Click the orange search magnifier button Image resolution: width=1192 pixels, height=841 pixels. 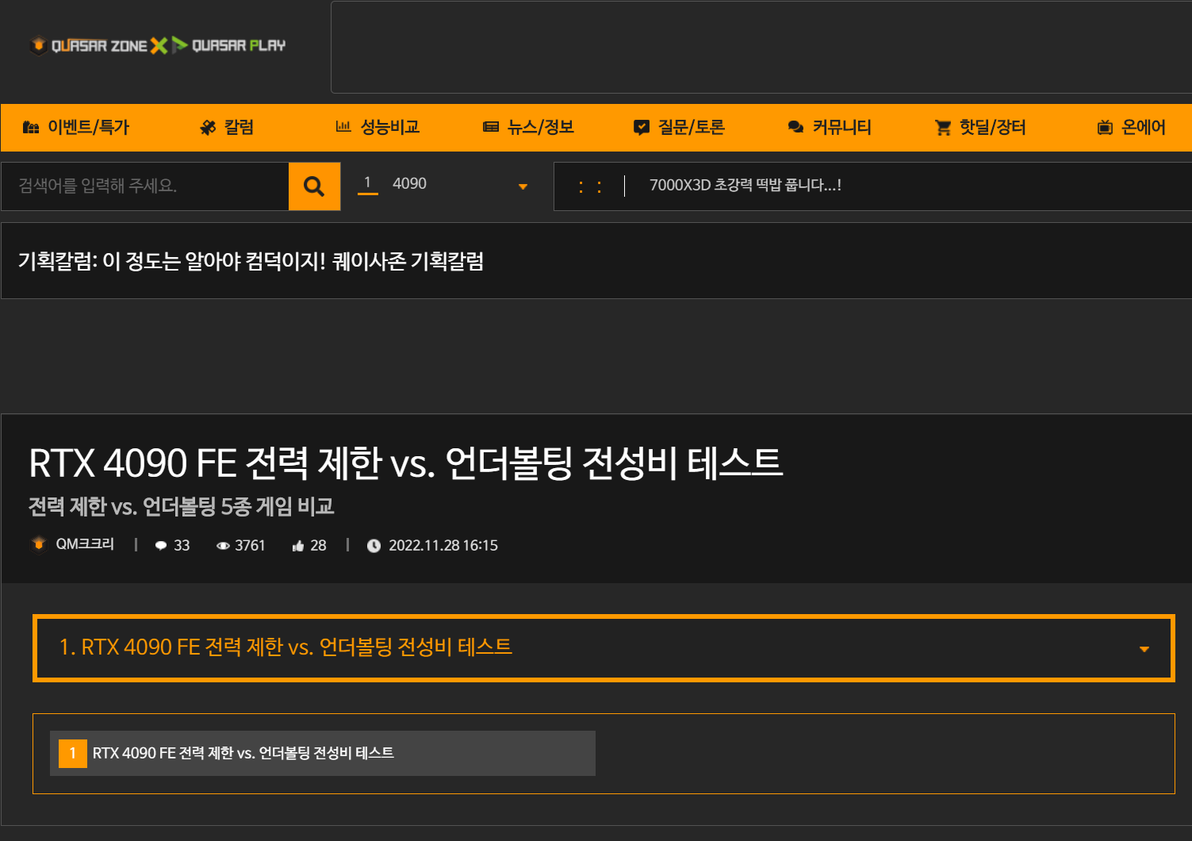(314, 186)
